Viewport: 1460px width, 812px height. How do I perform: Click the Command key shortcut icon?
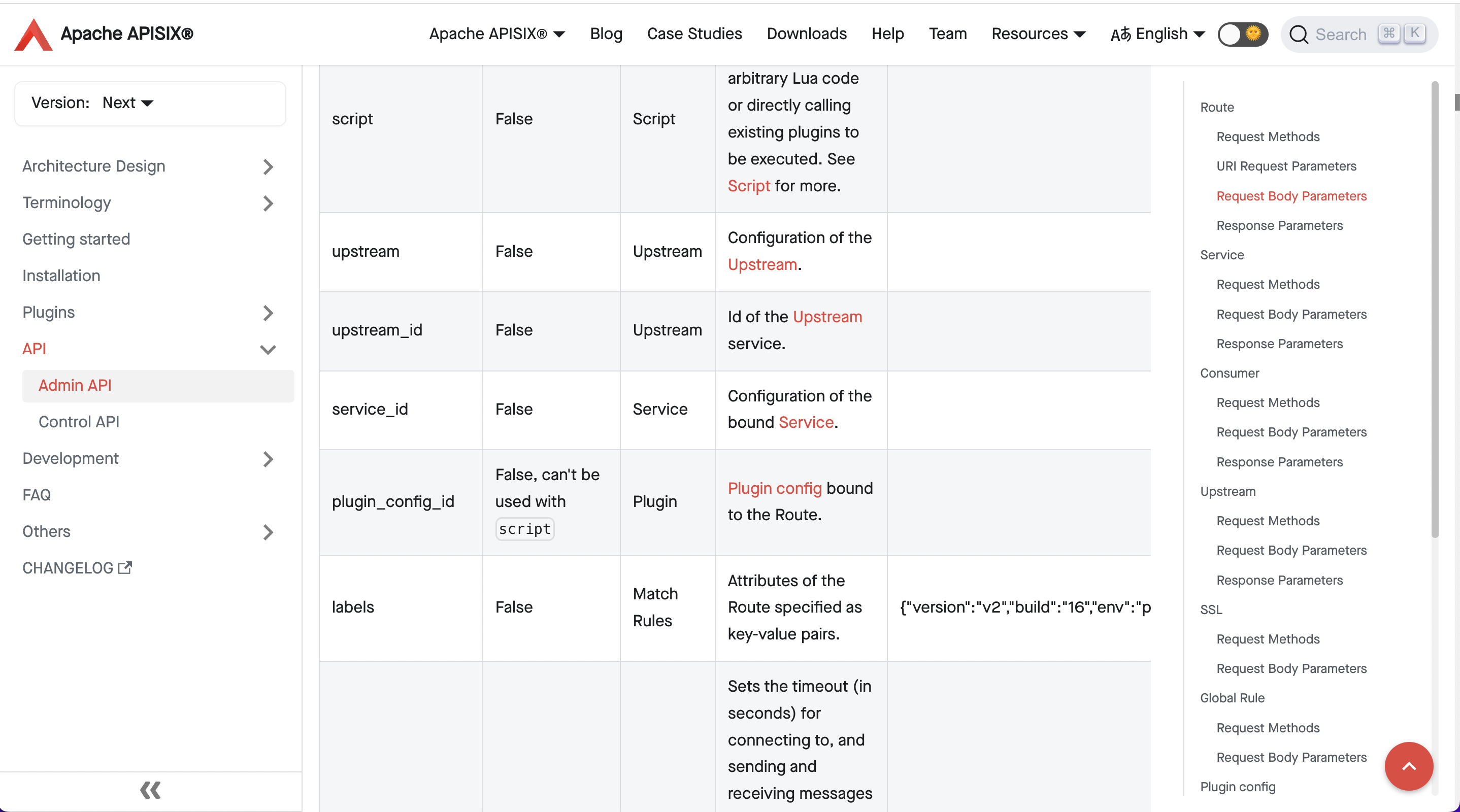point(1388,33)
